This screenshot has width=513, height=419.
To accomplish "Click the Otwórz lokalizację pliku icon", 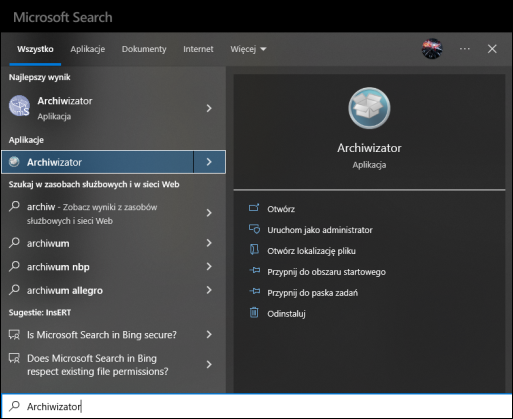I will (x=254, y=250).
